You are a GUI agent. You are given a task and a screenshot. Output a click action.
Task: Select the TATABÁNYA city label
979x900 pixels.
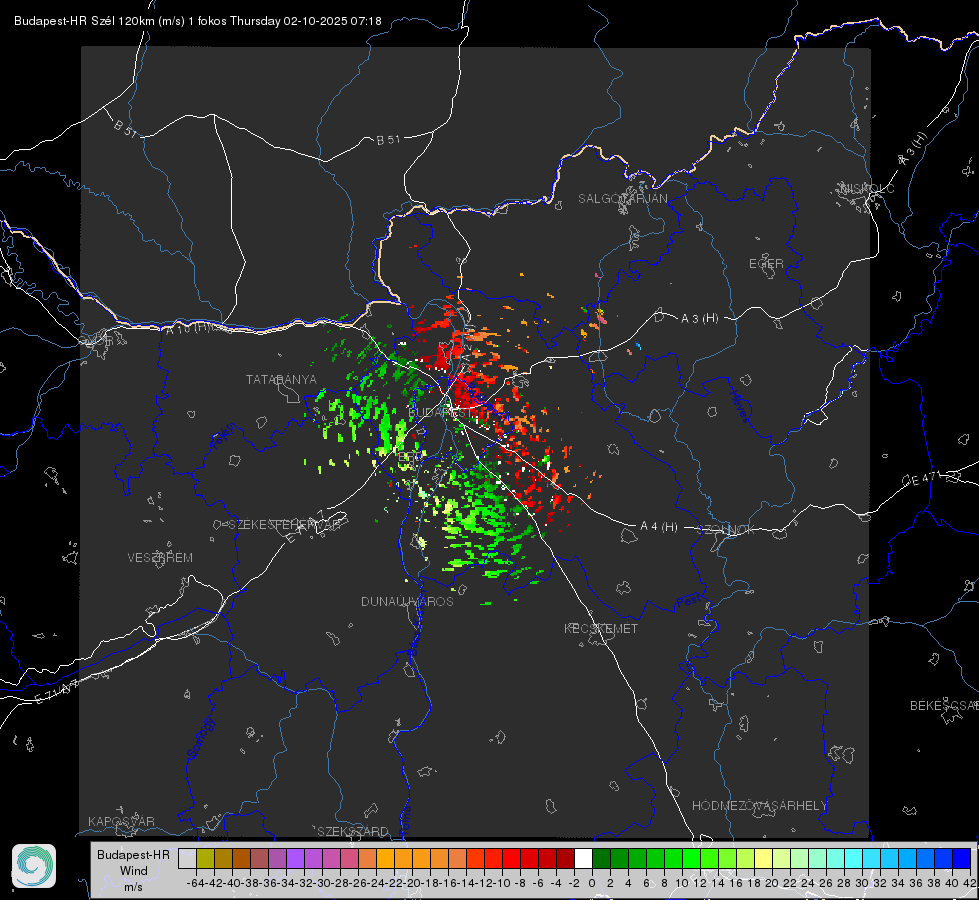coord(281,380)
